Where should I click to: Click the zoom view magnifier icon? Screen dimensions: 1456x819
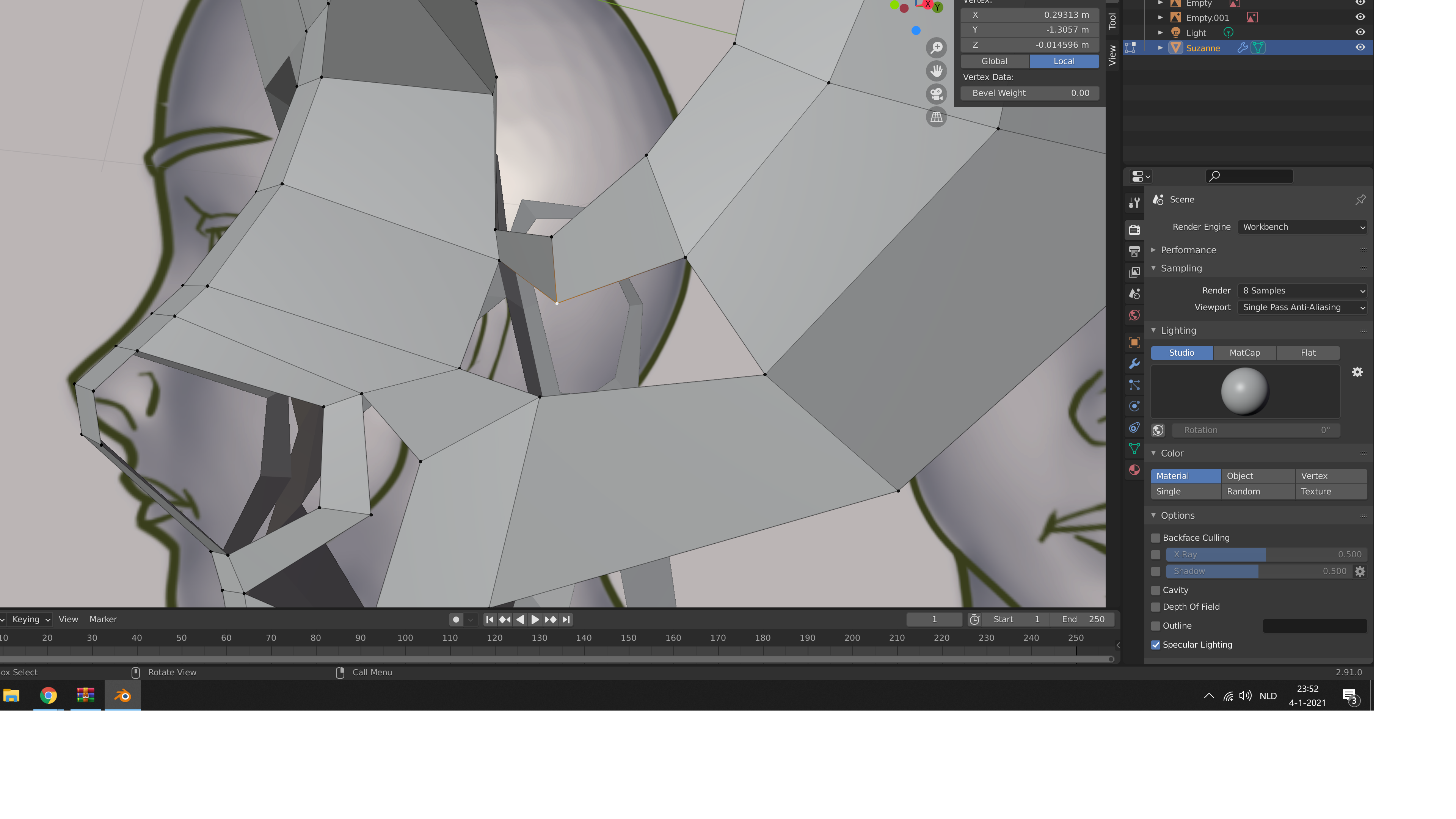coord(937,47)
